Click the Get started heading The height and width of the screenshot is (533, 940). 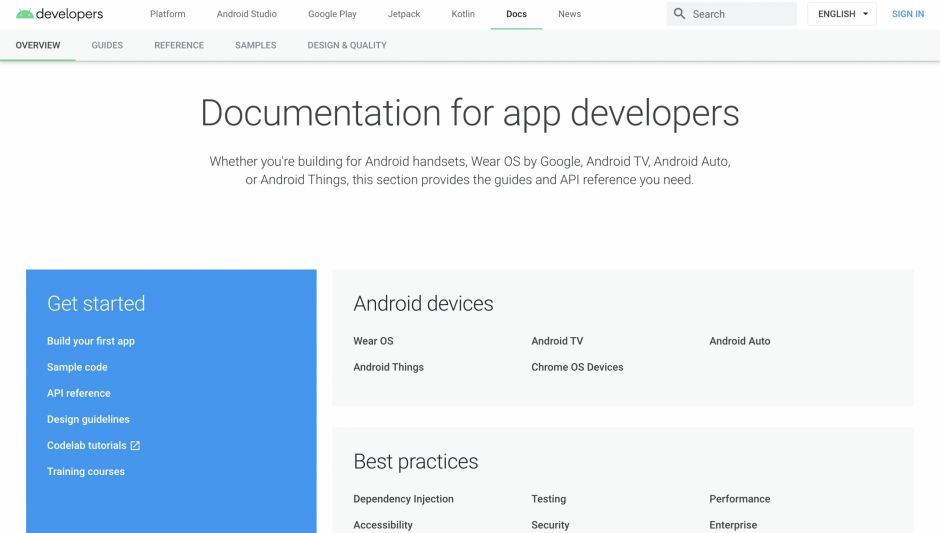(x=96, y=303)
